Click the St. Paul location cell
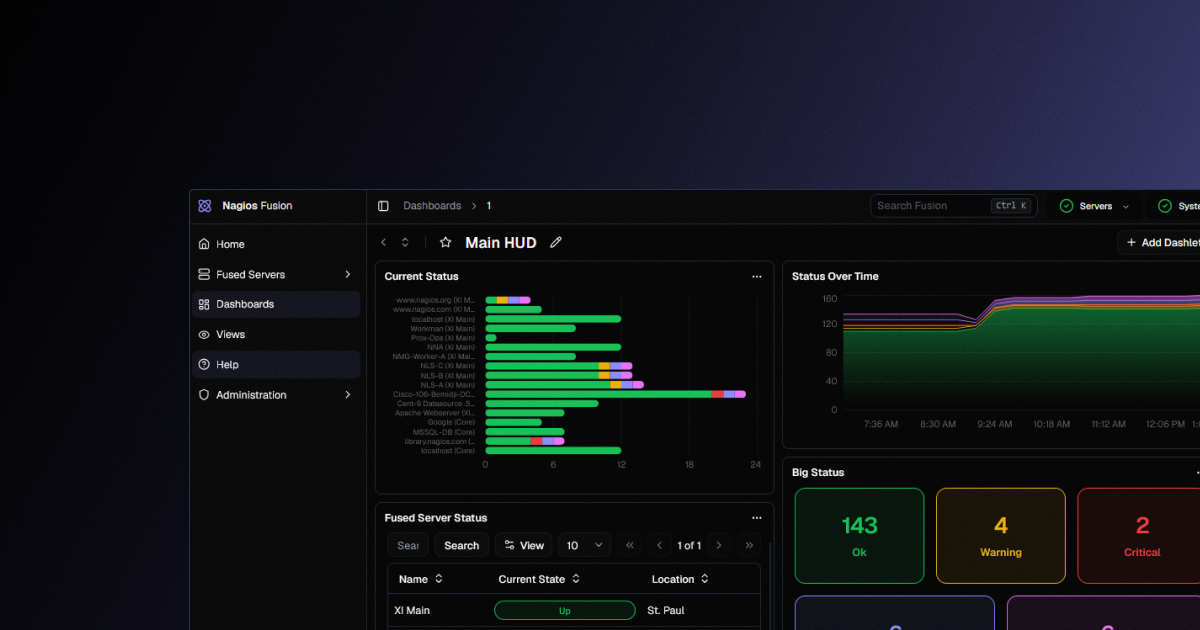 coord(666,610)
